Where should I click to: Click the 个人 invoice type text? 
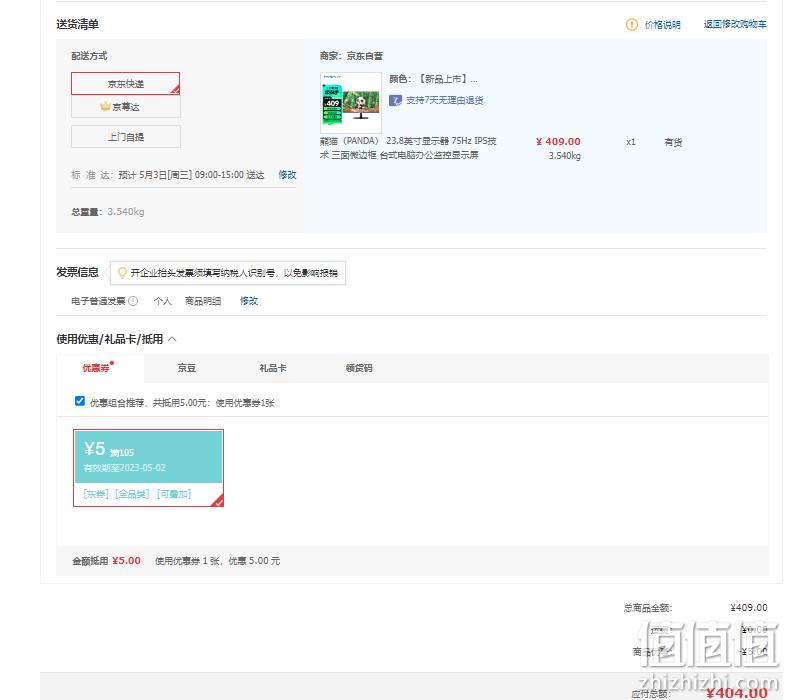162,301
